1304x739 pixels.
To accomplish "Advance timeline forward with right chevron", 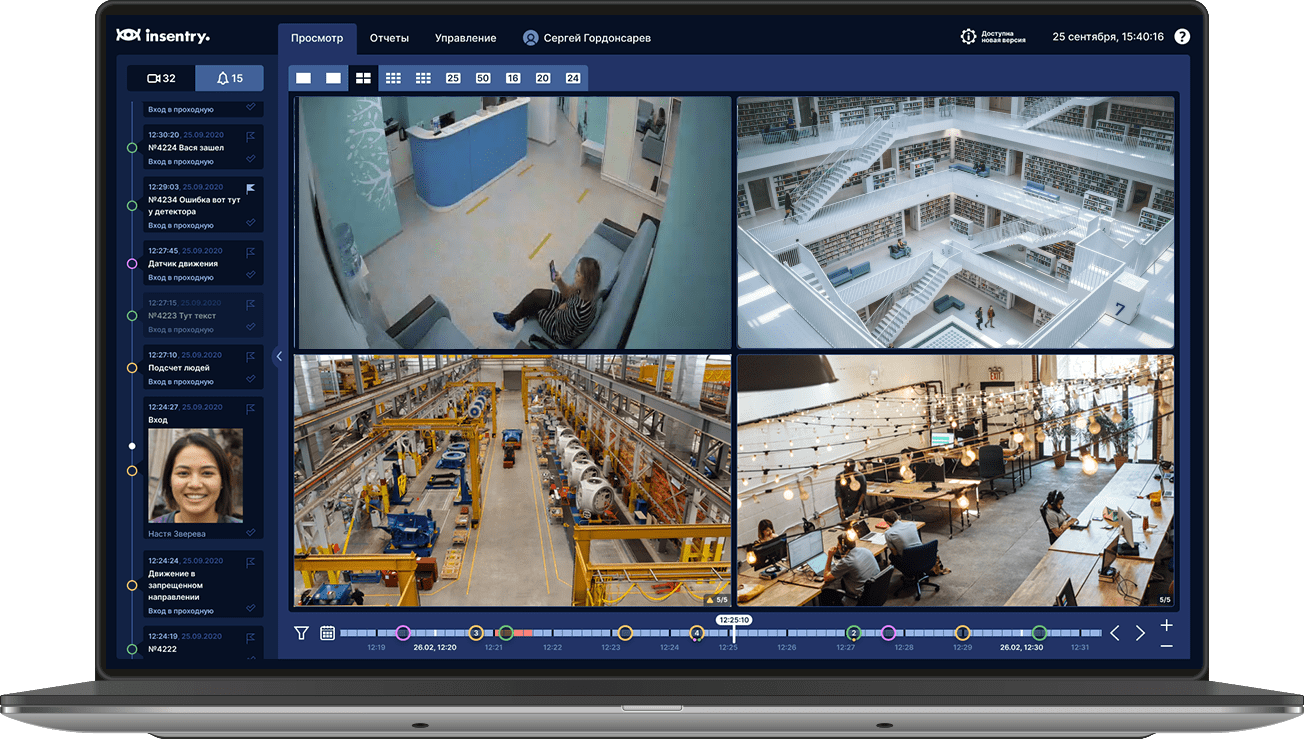I will point(1140,632).
